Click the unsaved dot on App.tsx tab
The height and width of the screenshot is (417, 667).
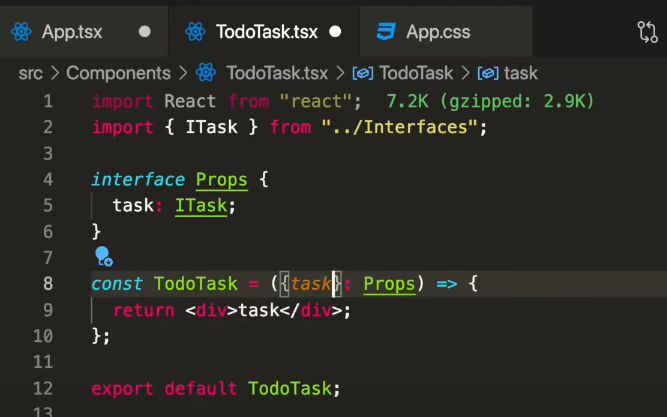click(145, 31)
